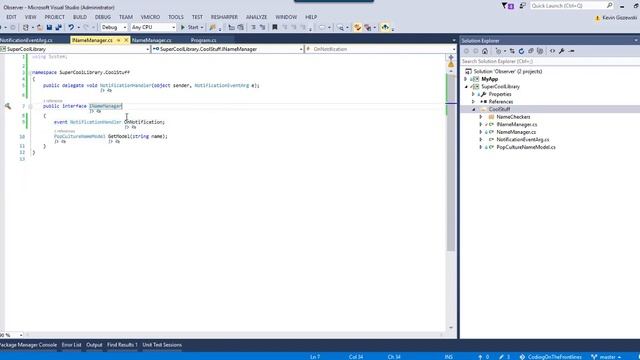The width and height of the screenshot is (640, 360).
Task: Click the Home icon in Solution Explorer
Action: pyautogui.click(x=485, y=51)
